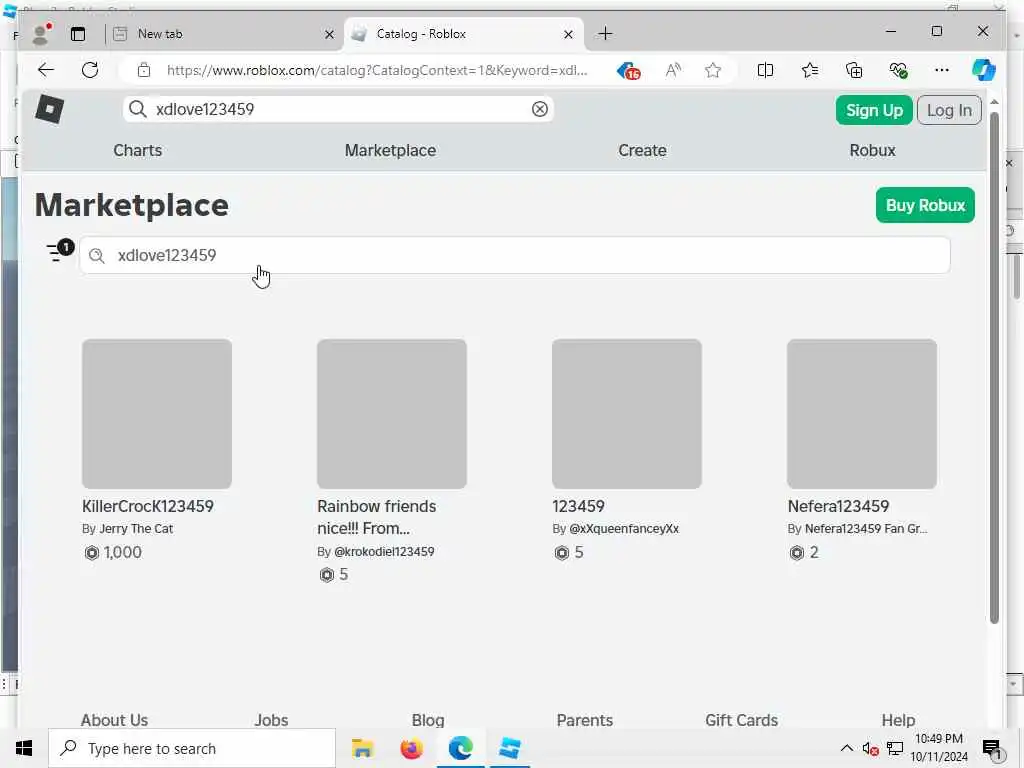Focus the top Roblox search field
This screenshot has width=1024, height=768.
pyautogui.click(x=338, y=109)
